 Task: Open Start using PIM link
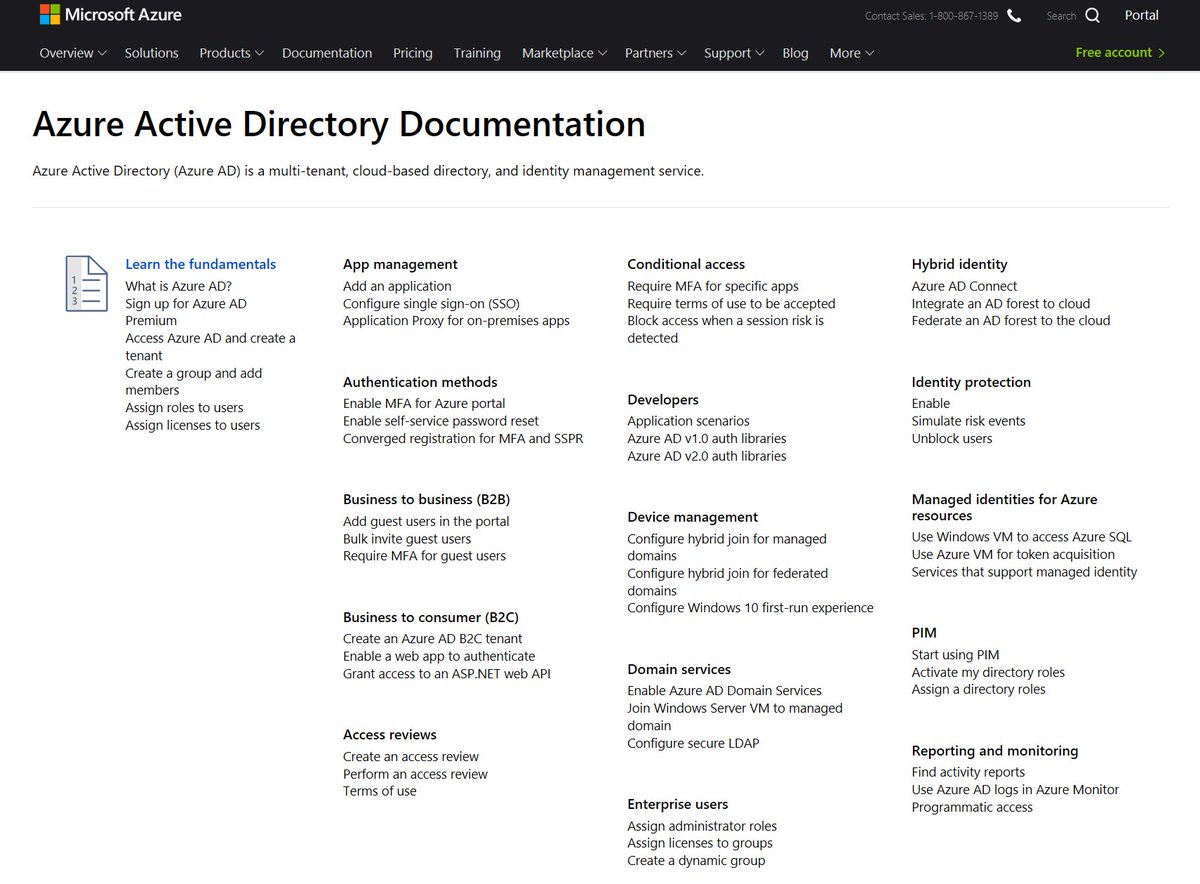click(955, 655)
